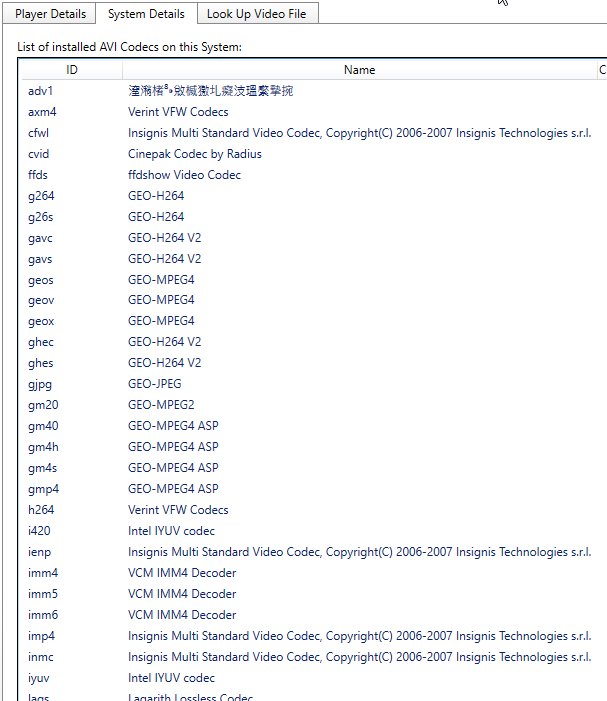Select the ienp codec ID
607x701 pixels.
click(40, 552)
